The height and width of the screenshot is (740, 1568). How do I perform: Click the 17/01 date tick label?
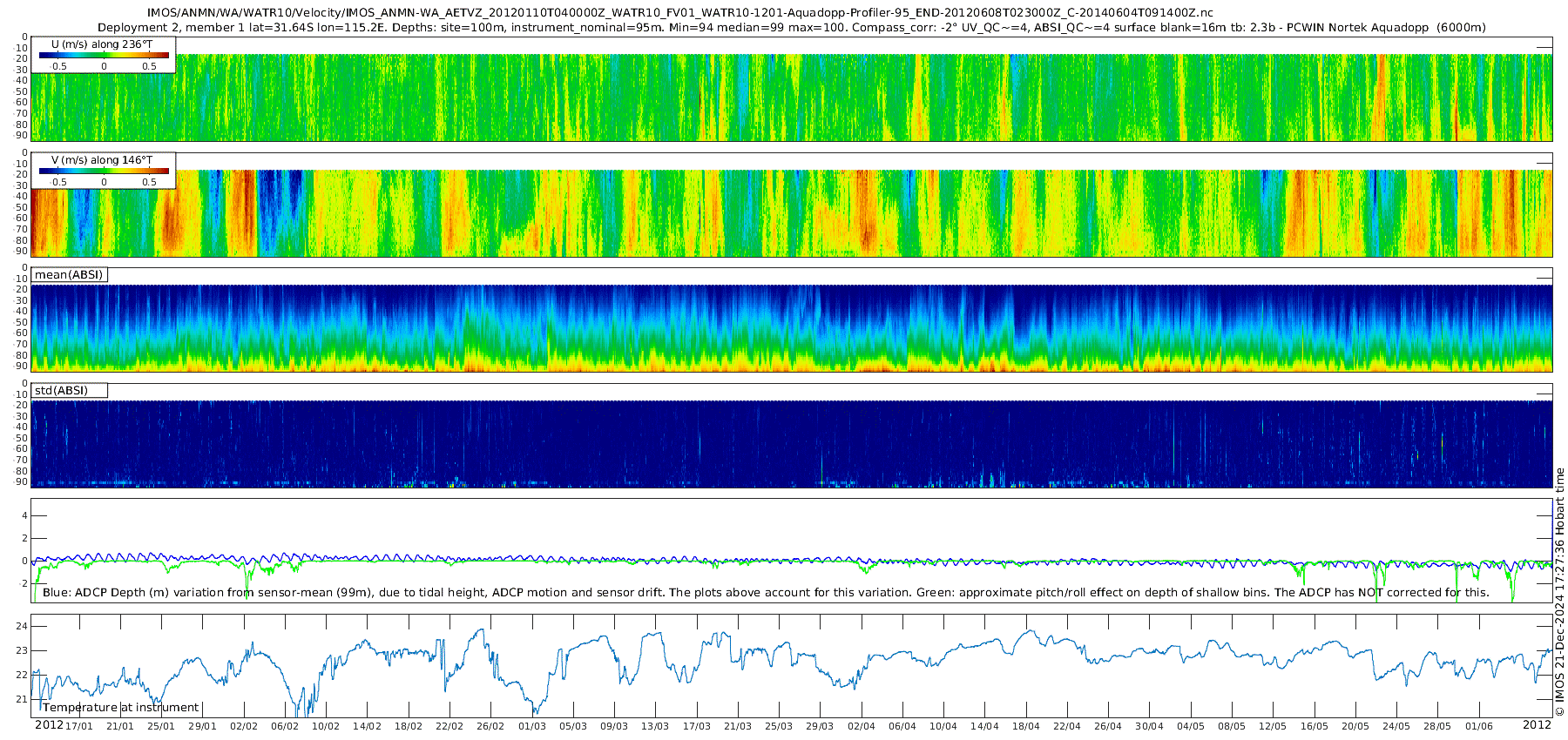(78, 726)
